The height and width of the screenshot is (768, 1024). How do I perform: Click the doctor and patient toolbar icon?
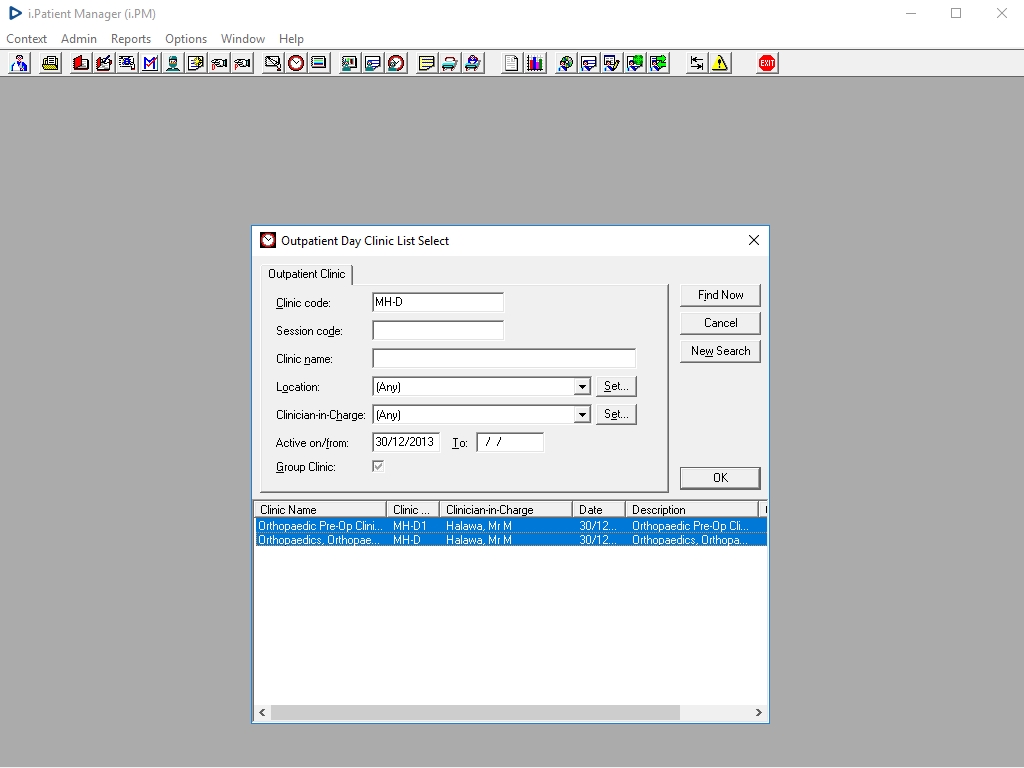click(x=20, y=63)
